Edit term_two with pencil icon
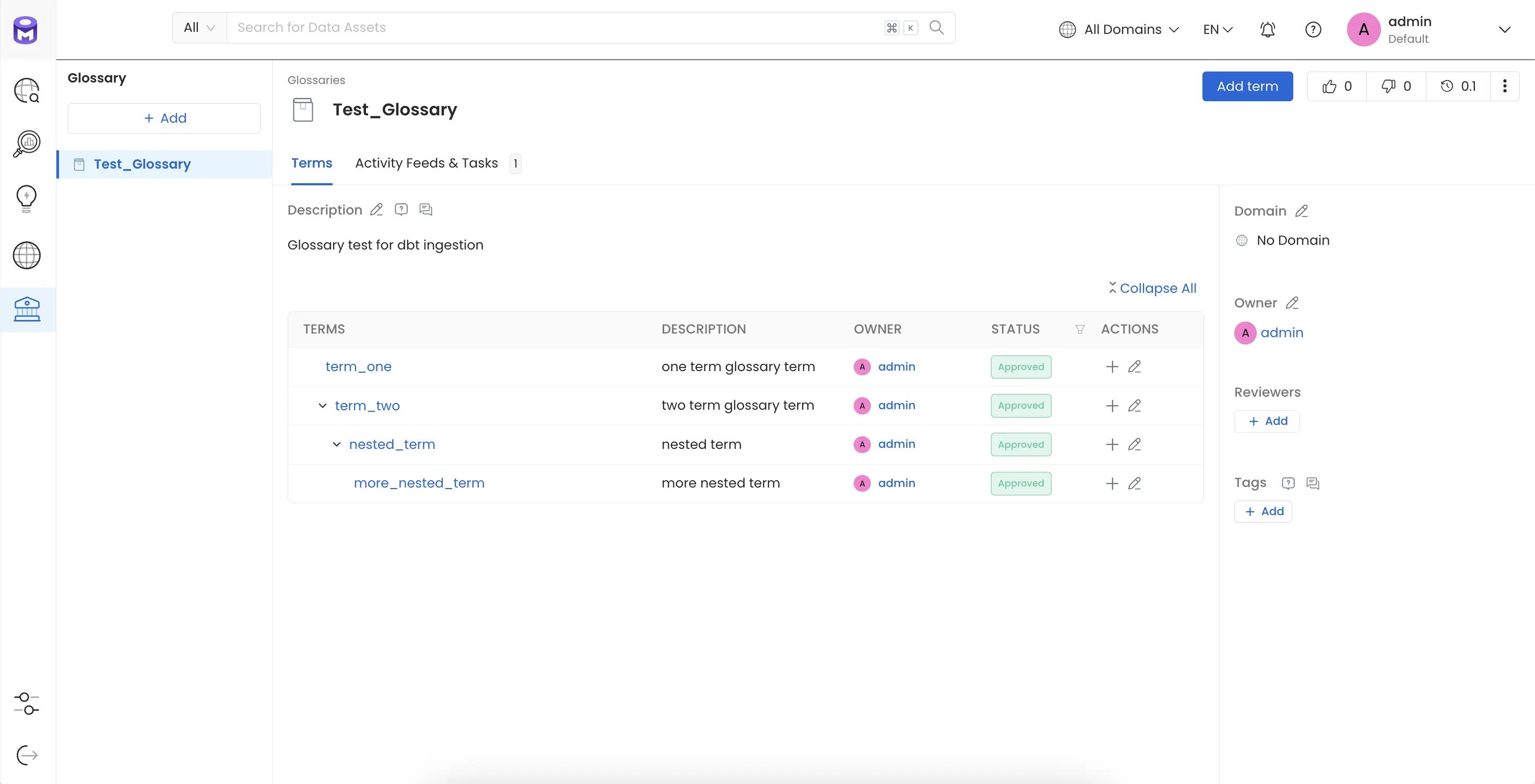The height and width of the screenshot is (784, 1535). 1135,406
